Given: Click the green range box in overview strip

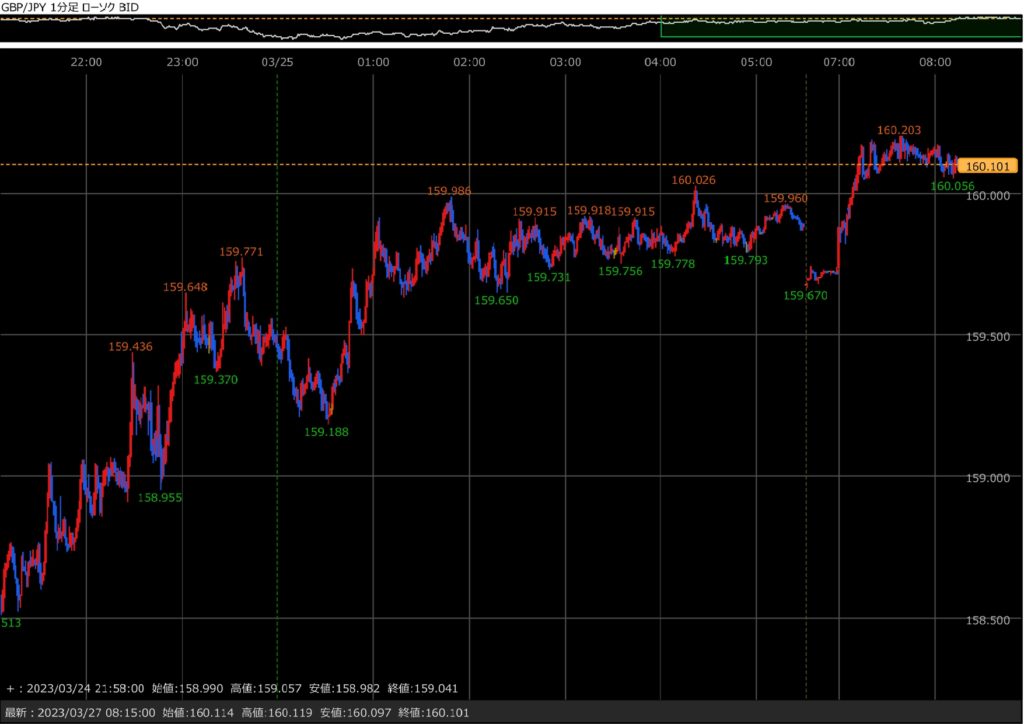Looking at the screenshot, I should [x=840, y=27].
